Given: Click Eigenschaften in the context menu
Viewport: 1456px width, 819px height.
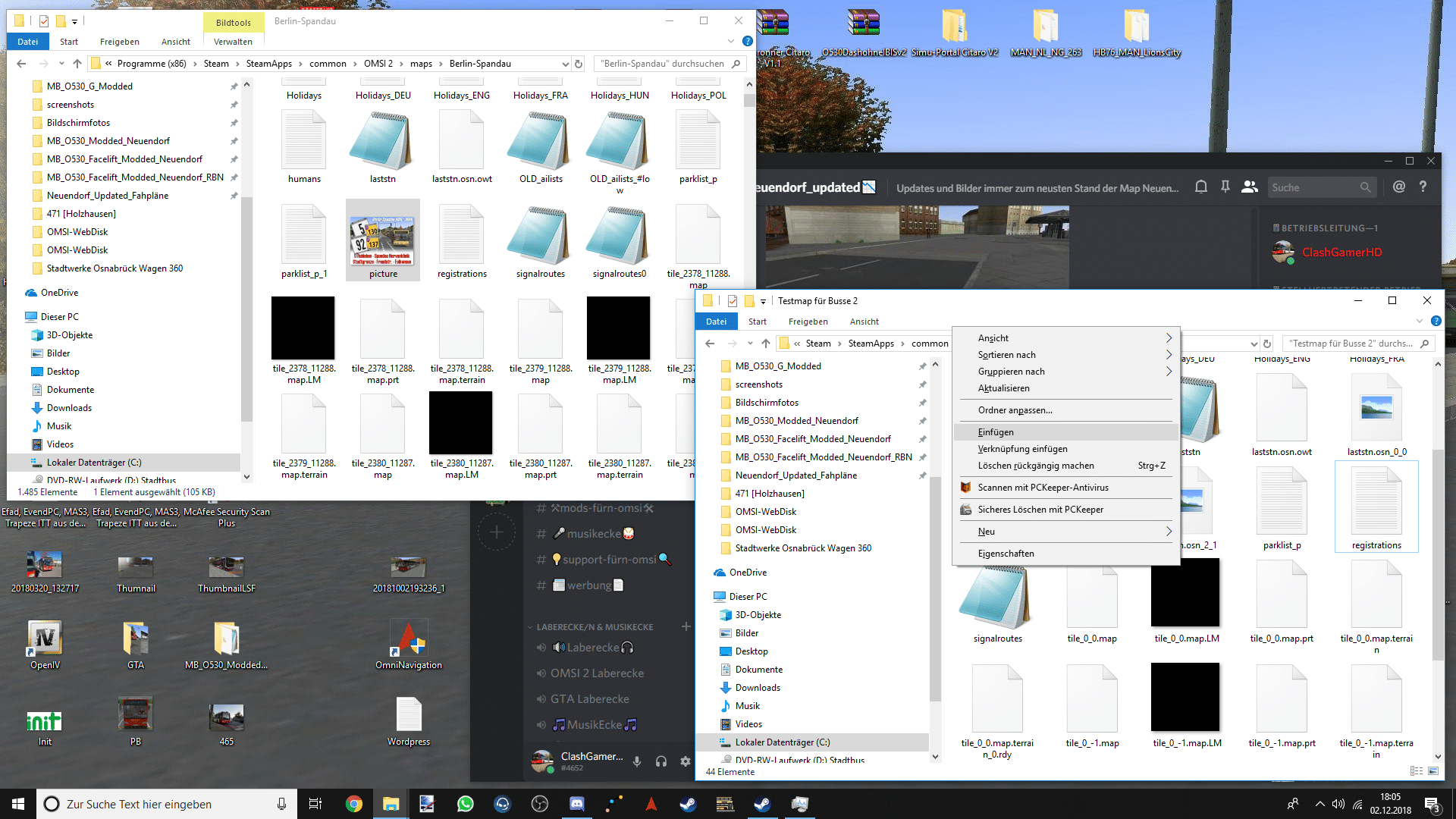Looking at the screenshot, I should click(1006, 554).
